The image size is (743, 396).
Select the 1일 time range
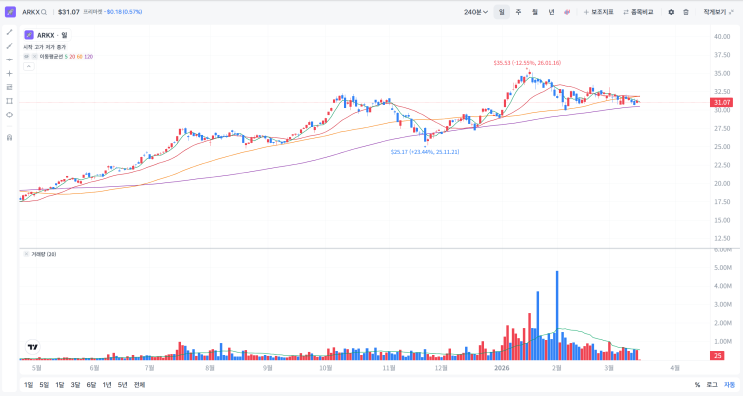pyautogui.click(x=28, y=385)
